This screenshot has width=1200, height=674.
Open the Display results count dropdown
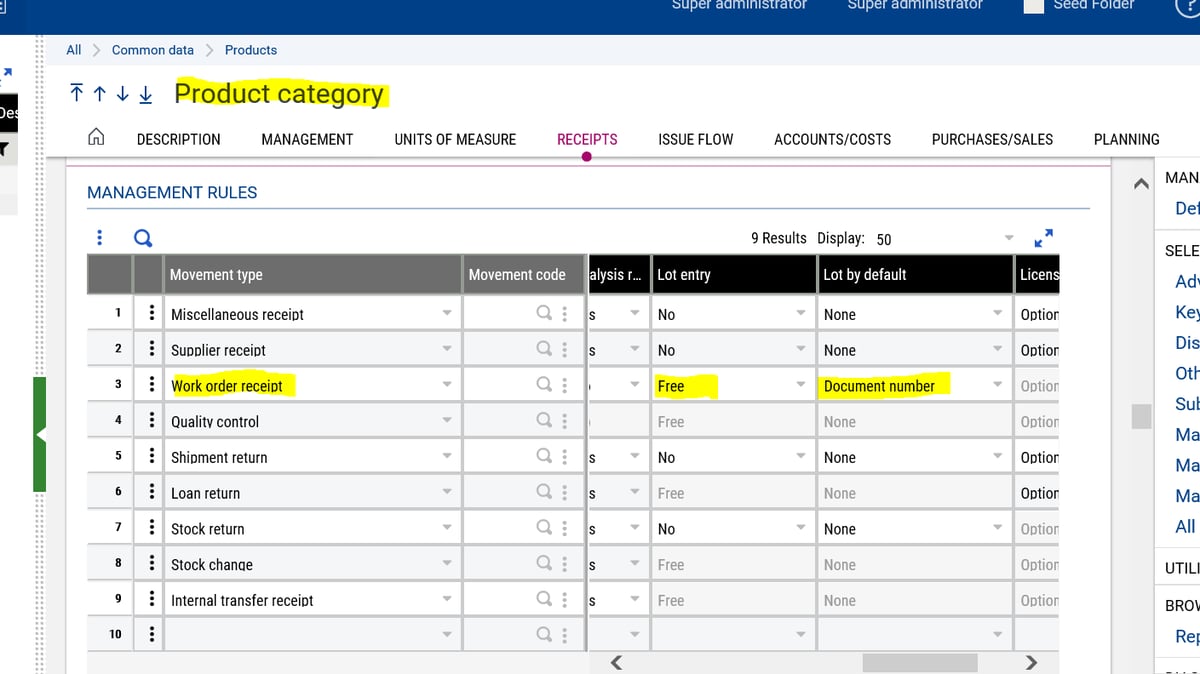1008,238
